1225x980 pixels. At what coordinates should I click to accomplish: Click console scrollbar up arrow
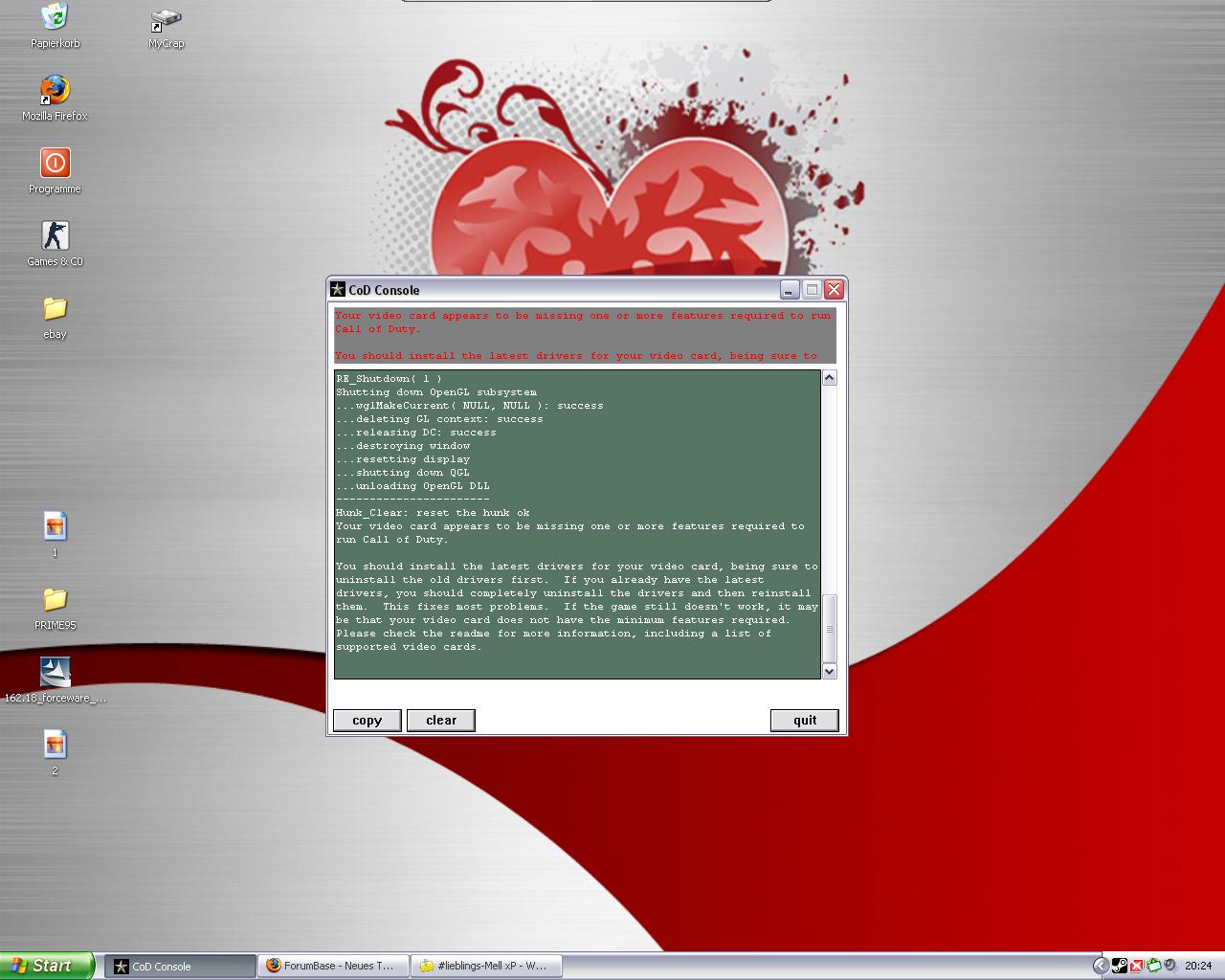[829, 378]
